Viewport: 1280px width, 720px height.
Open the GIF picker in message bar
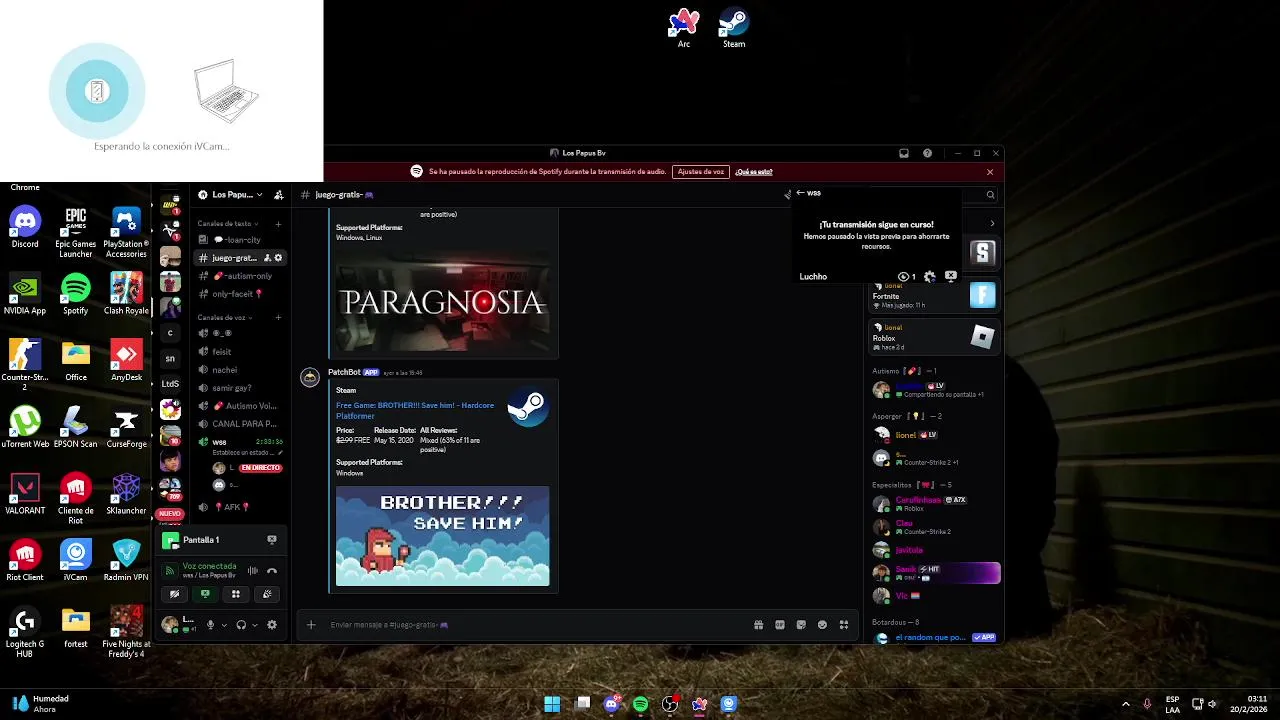780,625
